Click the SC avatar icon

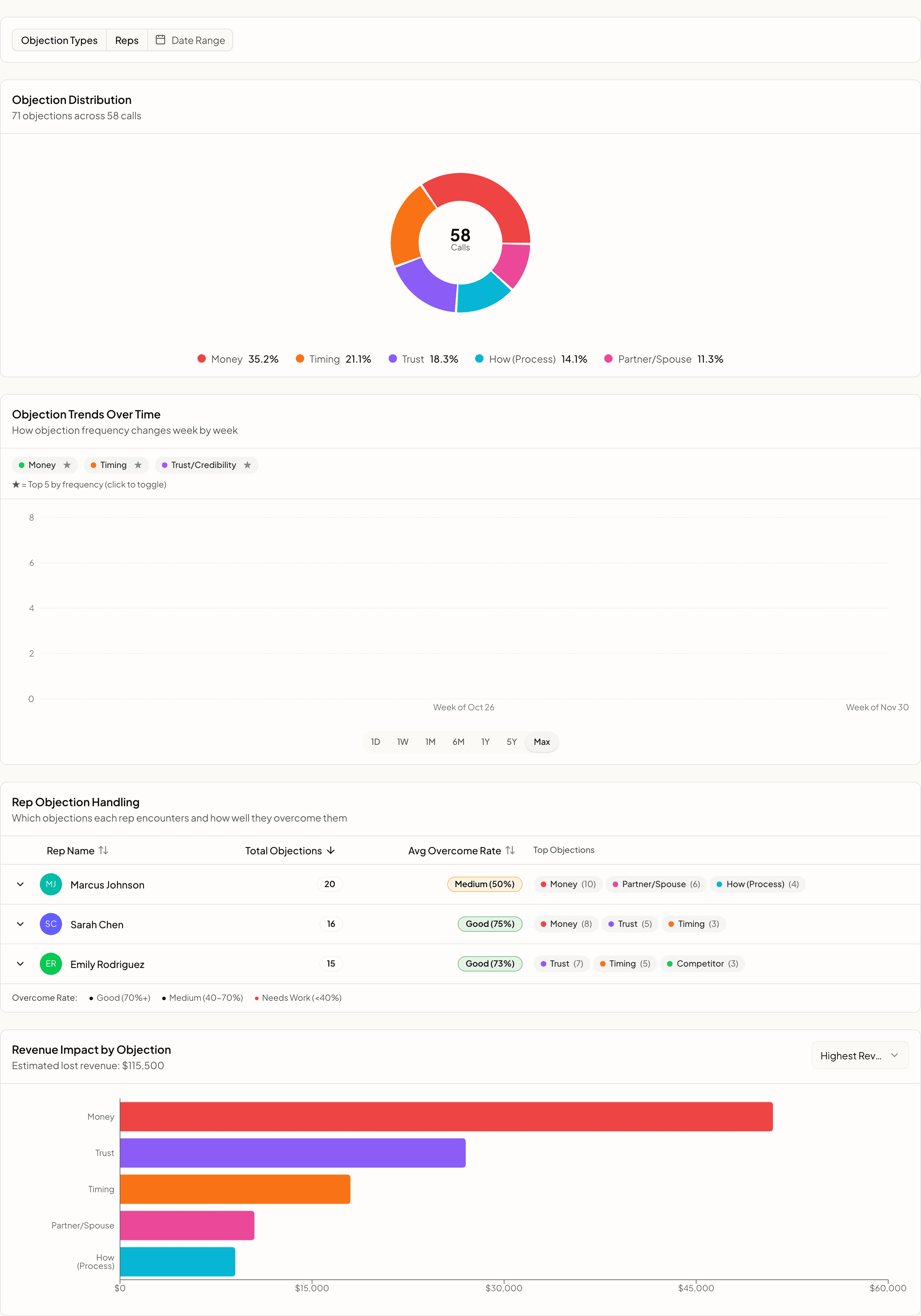coord(51,924)
